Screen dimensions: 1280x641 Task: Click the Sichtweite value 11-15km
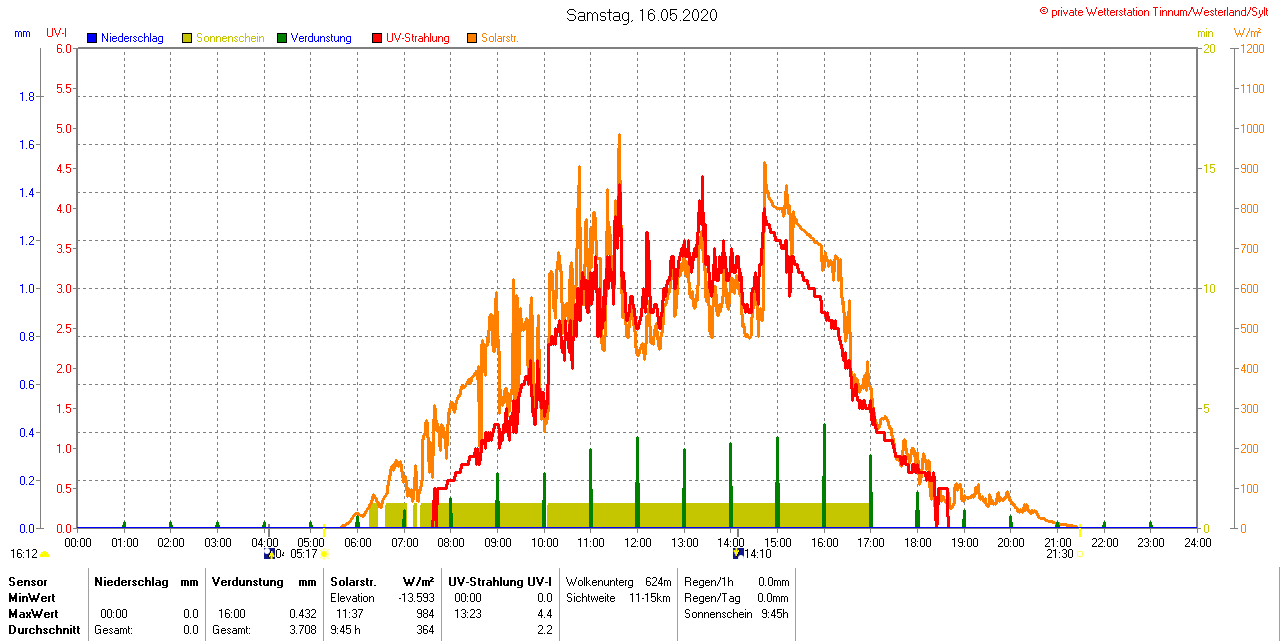pyautogui.click(x=650, y=598)
